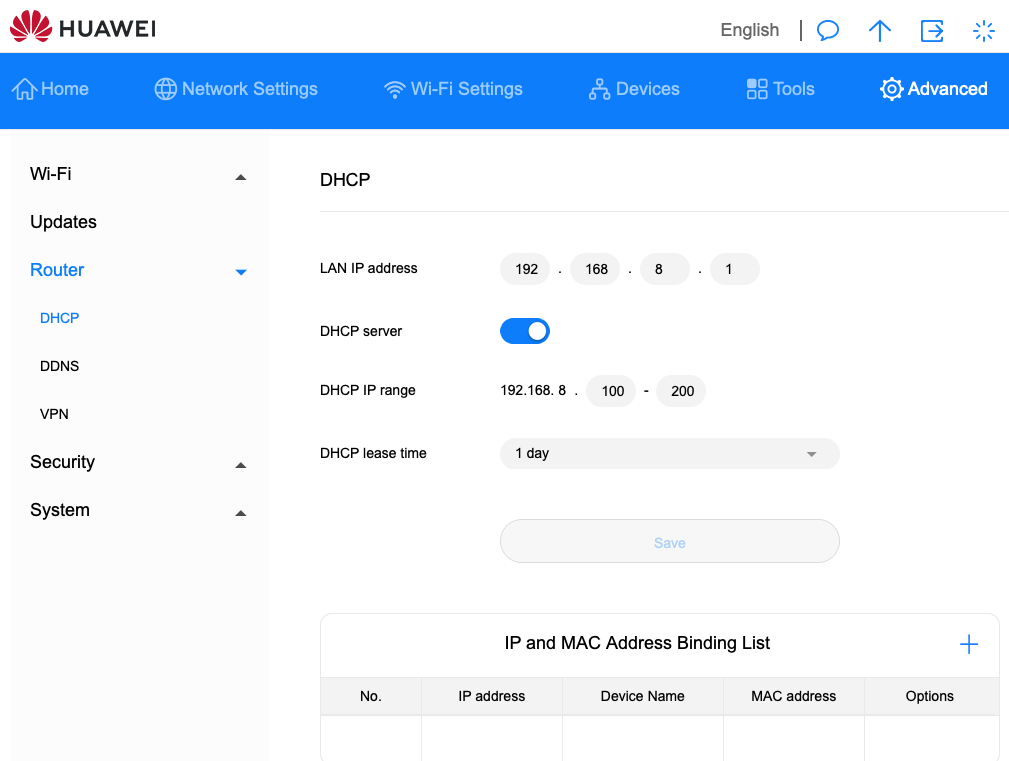Screen dimensions: 1009x761
Task: Open the Tools tab
Action: [781, 89]
